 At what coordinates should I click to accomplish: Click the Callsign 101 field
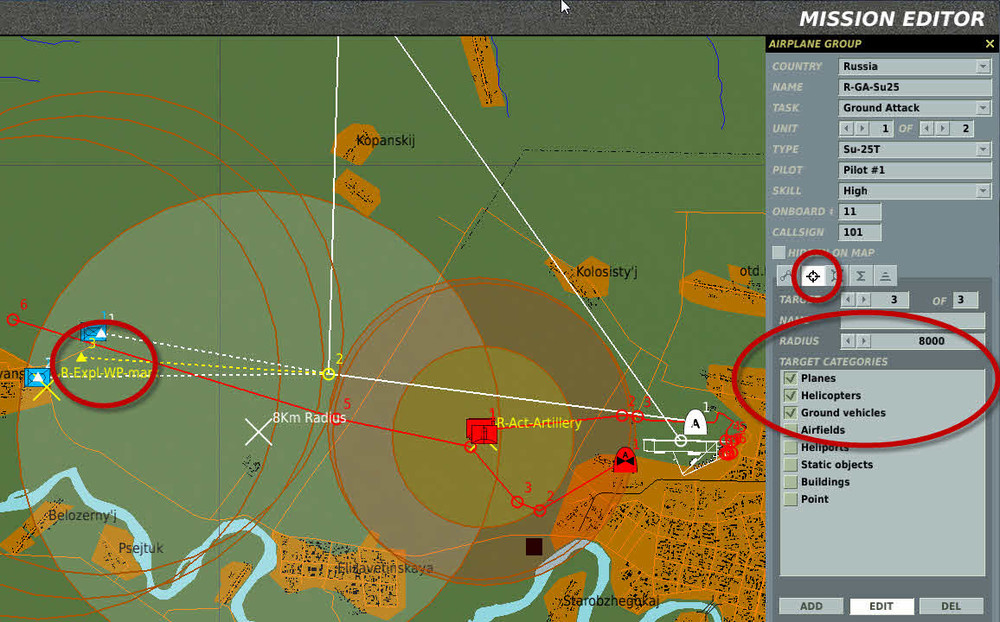point(860,232)
